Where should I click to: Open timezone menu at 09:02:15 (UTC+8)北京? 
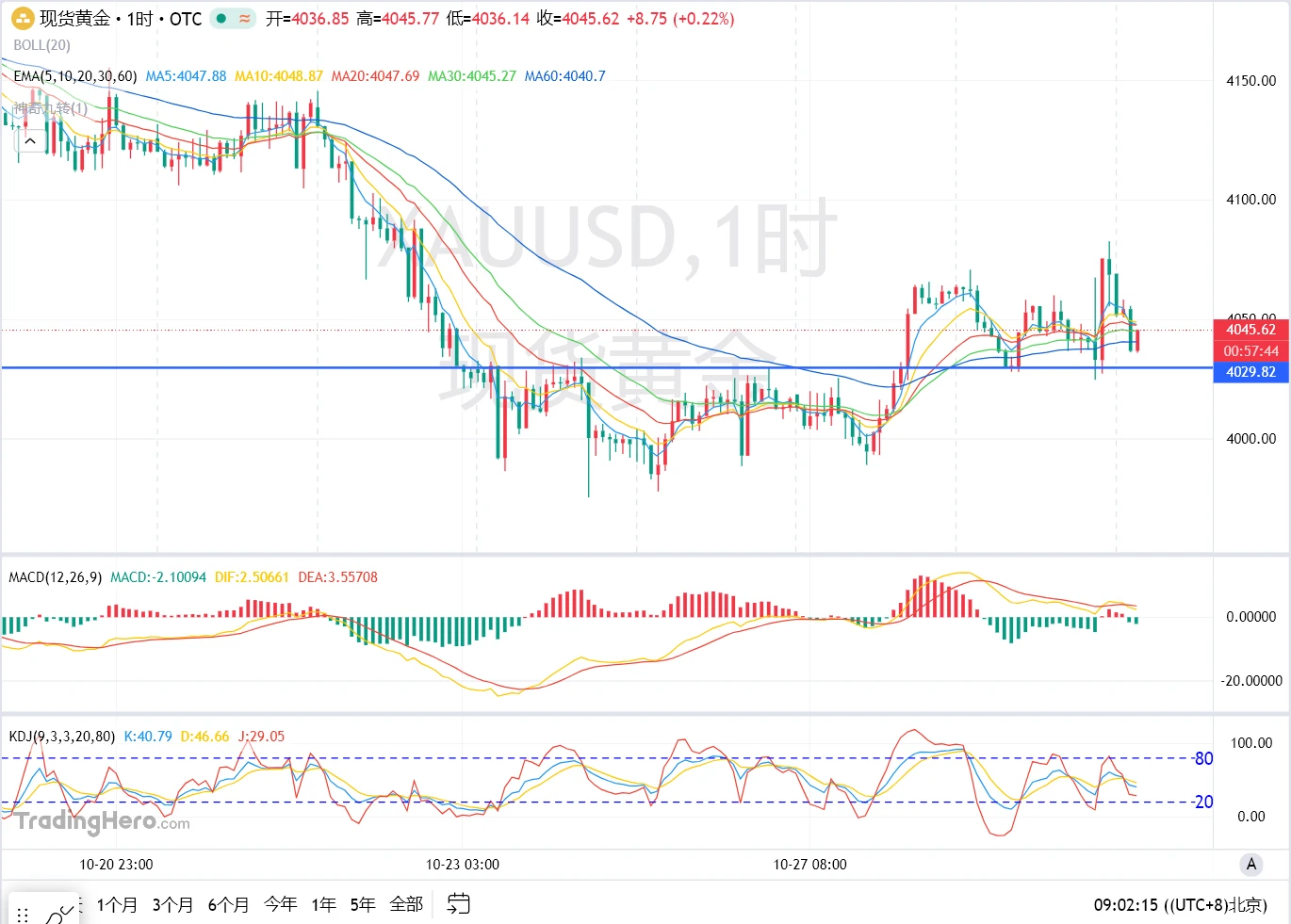tap(1180, 905)
